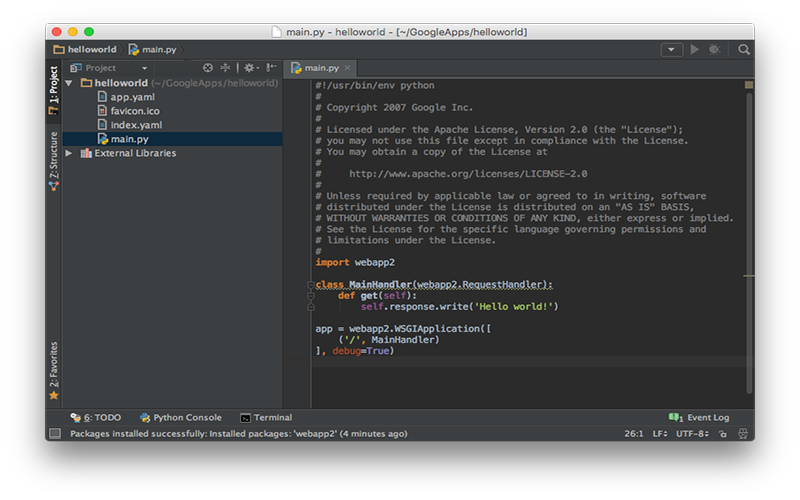The image size is (800, 500).
Task: Click the shebang line #!/usr/bin/env python
Action: (x=374, y=85)
